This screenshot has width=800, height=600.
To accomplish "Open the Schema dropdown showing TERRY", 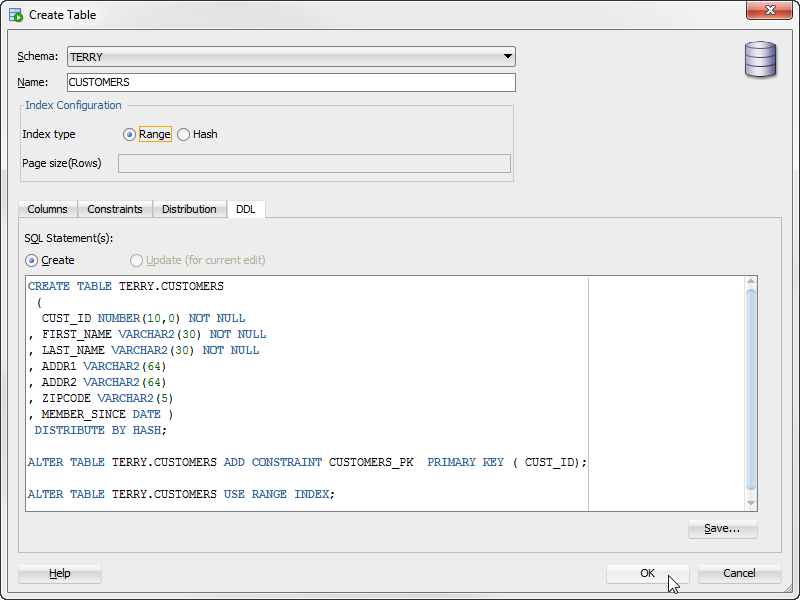I will tap(291, 57).
